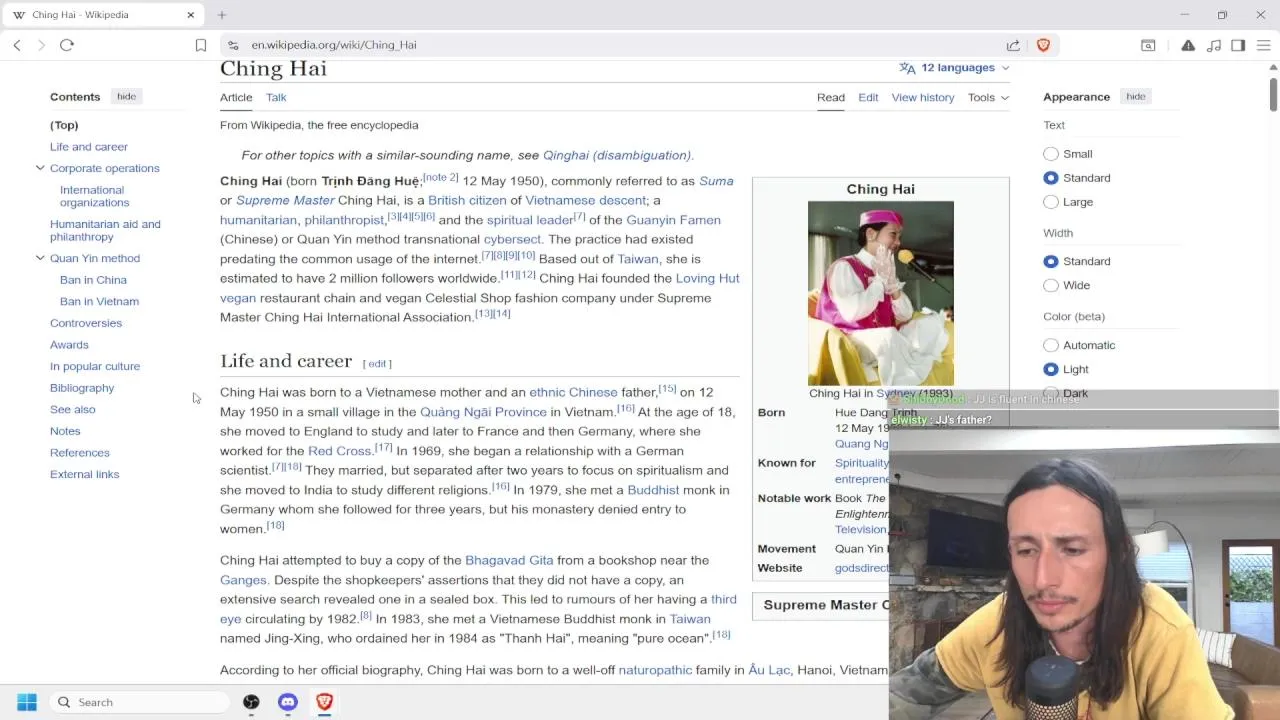Viewport: 1280px width, 720px height.
Task: Open citation note 2 superscript
Action: pyautogui.click(x=441, y=177)
